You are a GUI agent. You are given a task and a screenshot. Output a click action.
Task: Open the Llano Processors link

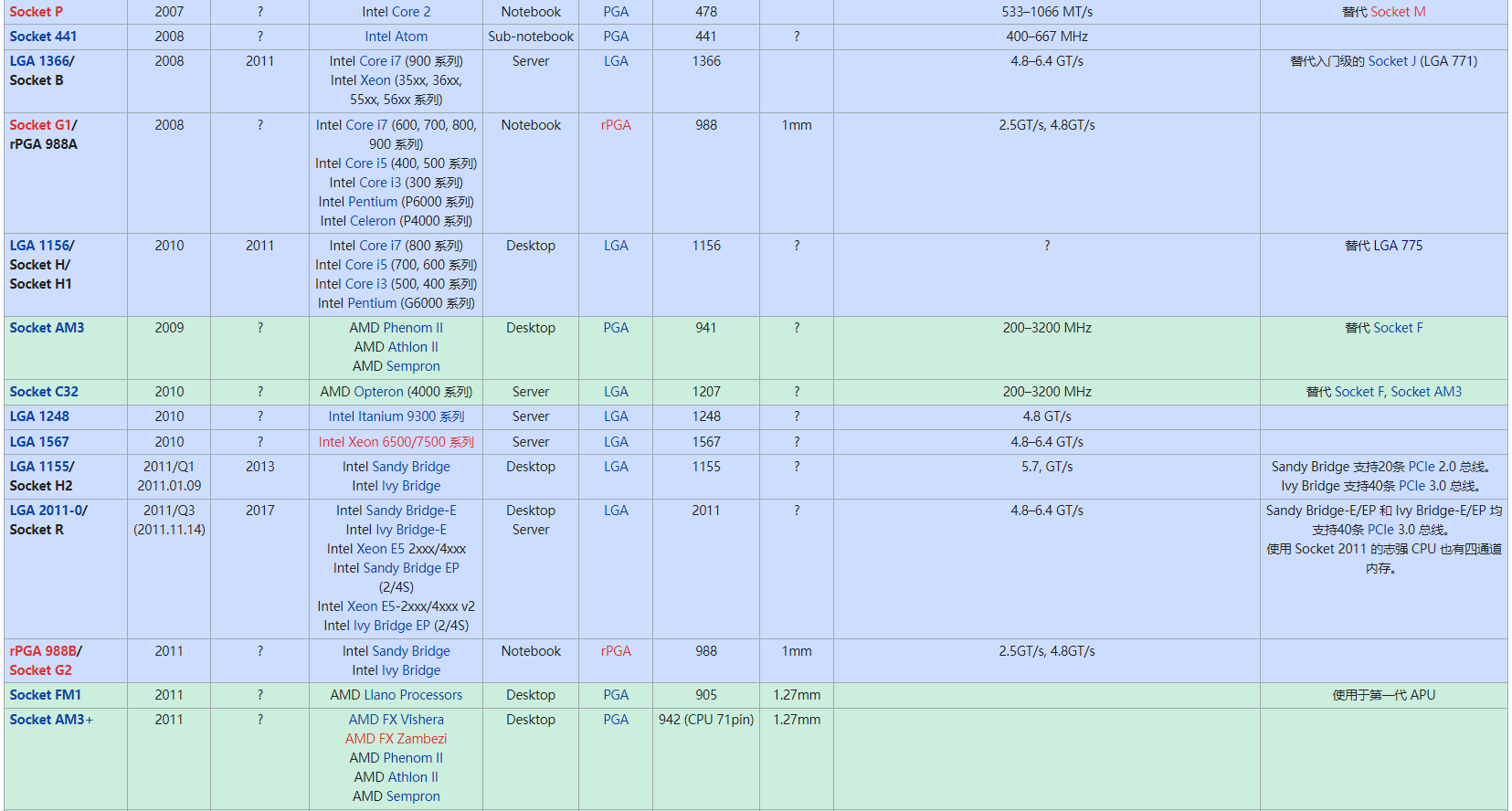pyautogui.click(x=414, y=695)
